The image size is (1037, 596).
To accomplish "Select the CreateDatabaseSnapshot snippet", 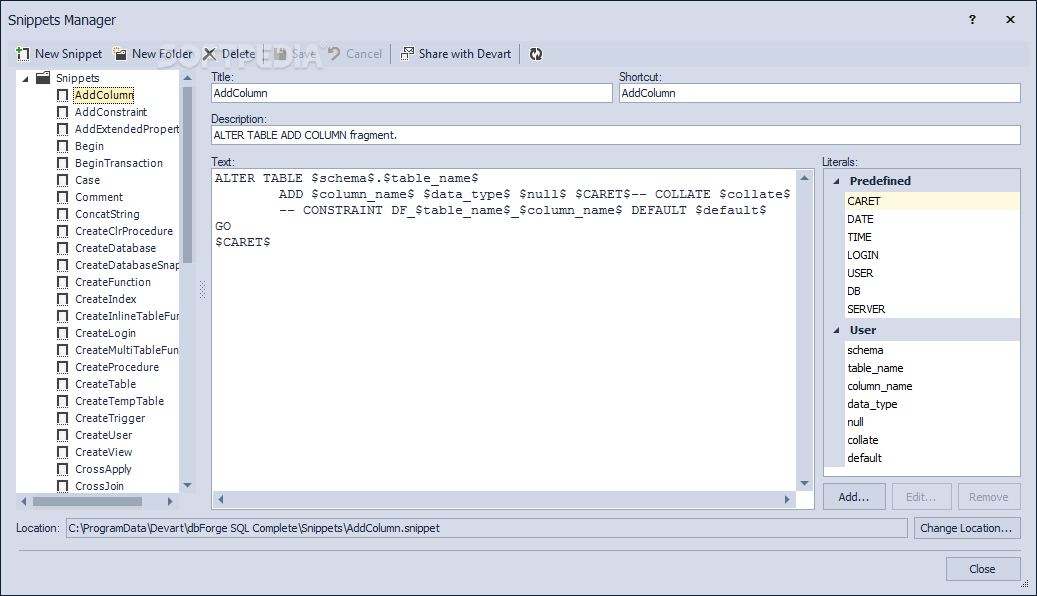I will (x=126, y=265).
